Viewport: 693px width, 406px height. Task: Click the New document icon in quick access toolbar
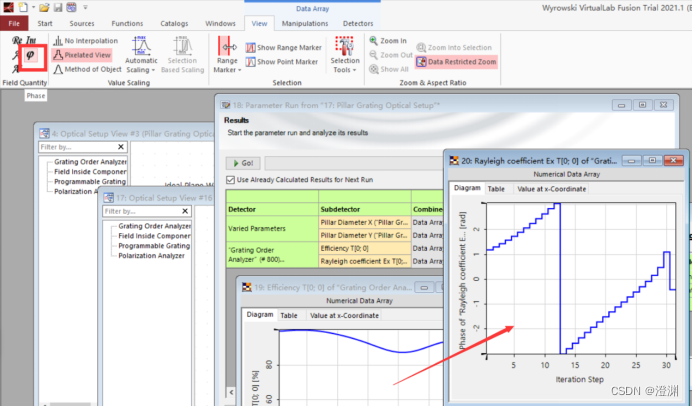pyautogui.click(x=23, y=7)
